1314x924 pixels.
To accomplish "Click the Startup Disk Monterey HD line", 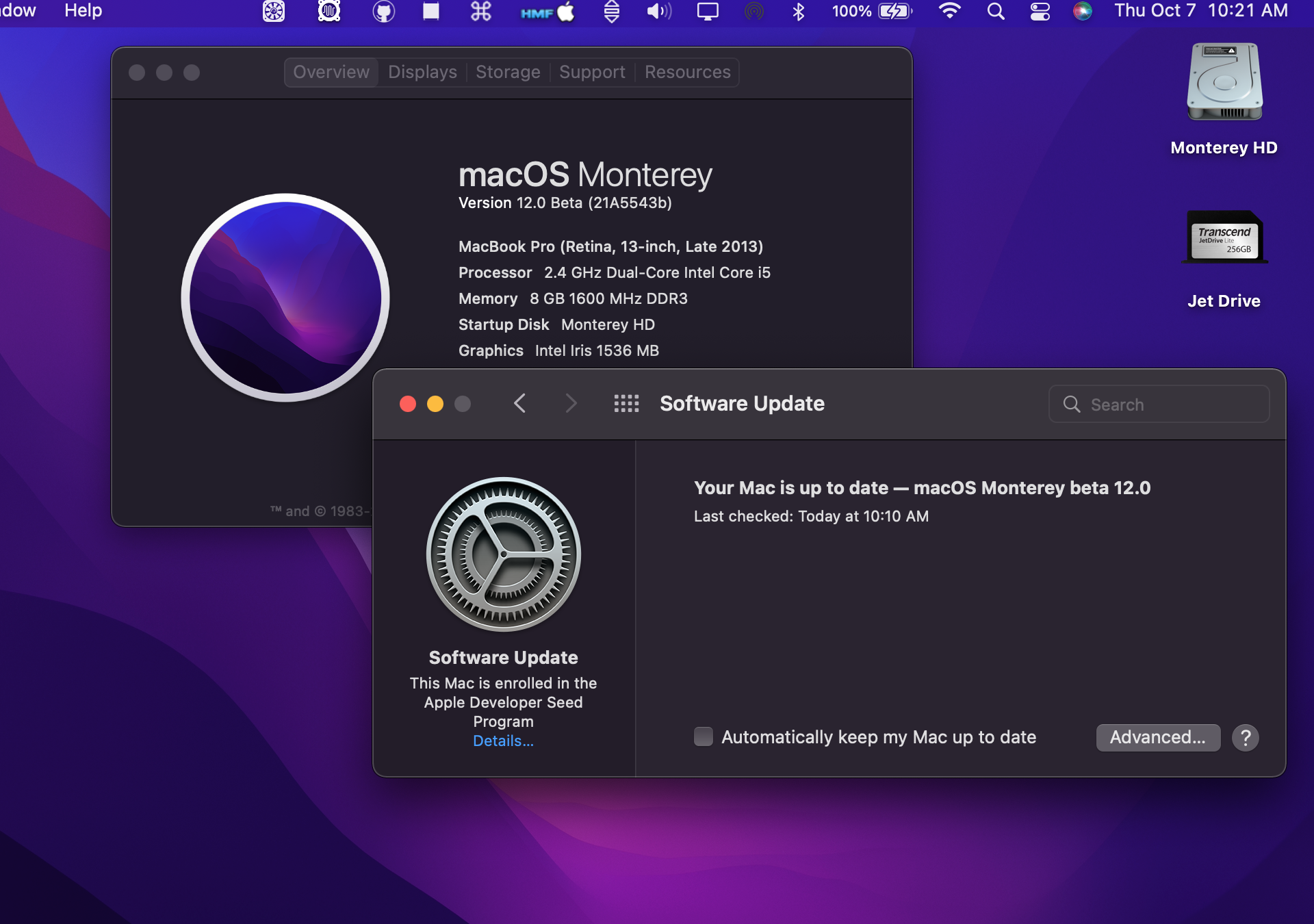I will (x=556, y=324).
